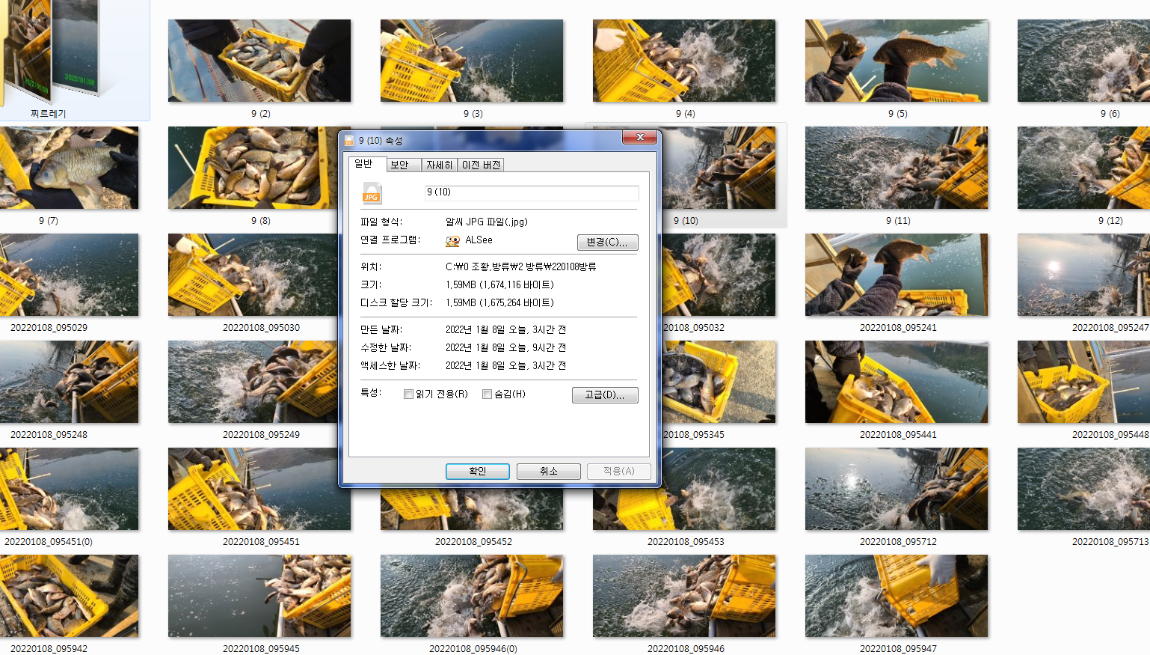The width and height of the screenshot is (1150, 655).
Task: Select image 20220108_095946(0)
Action: [x=472, y=596]
